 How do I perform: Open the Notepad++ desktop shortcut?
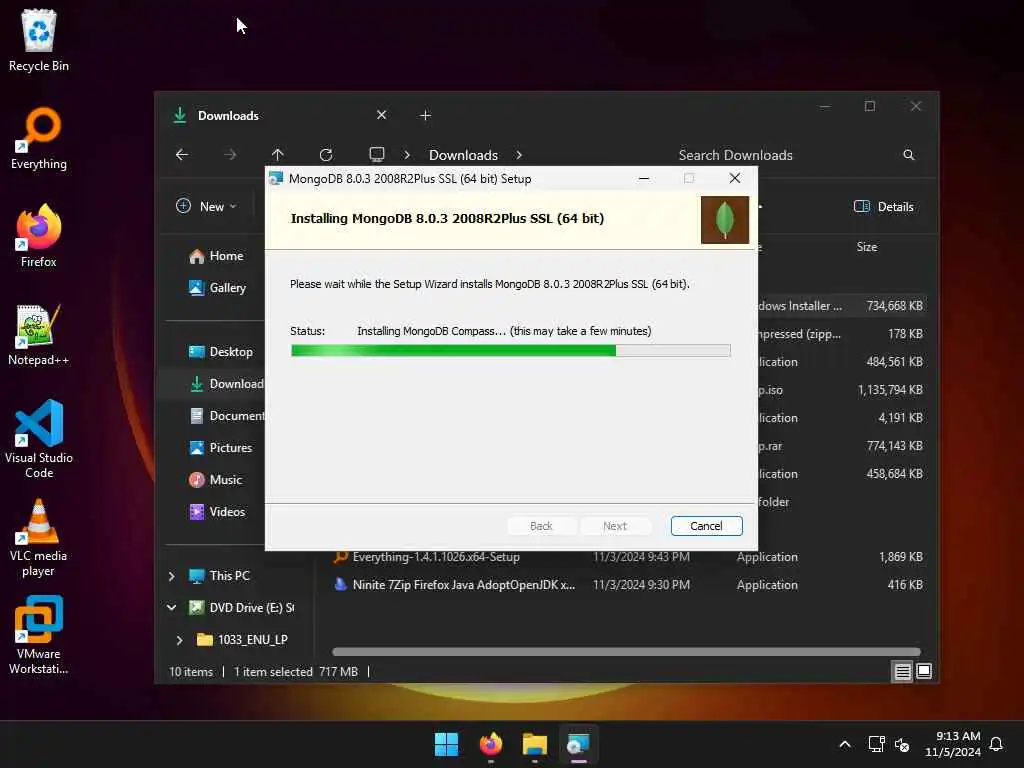(x=39, y=334)
